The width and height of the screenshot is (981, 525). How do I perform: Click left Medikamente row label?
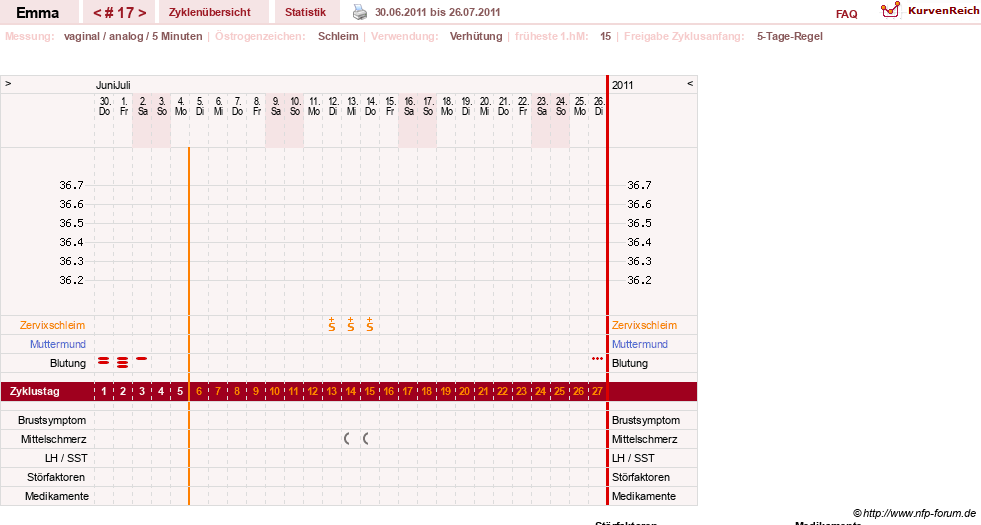pos(56,496)
